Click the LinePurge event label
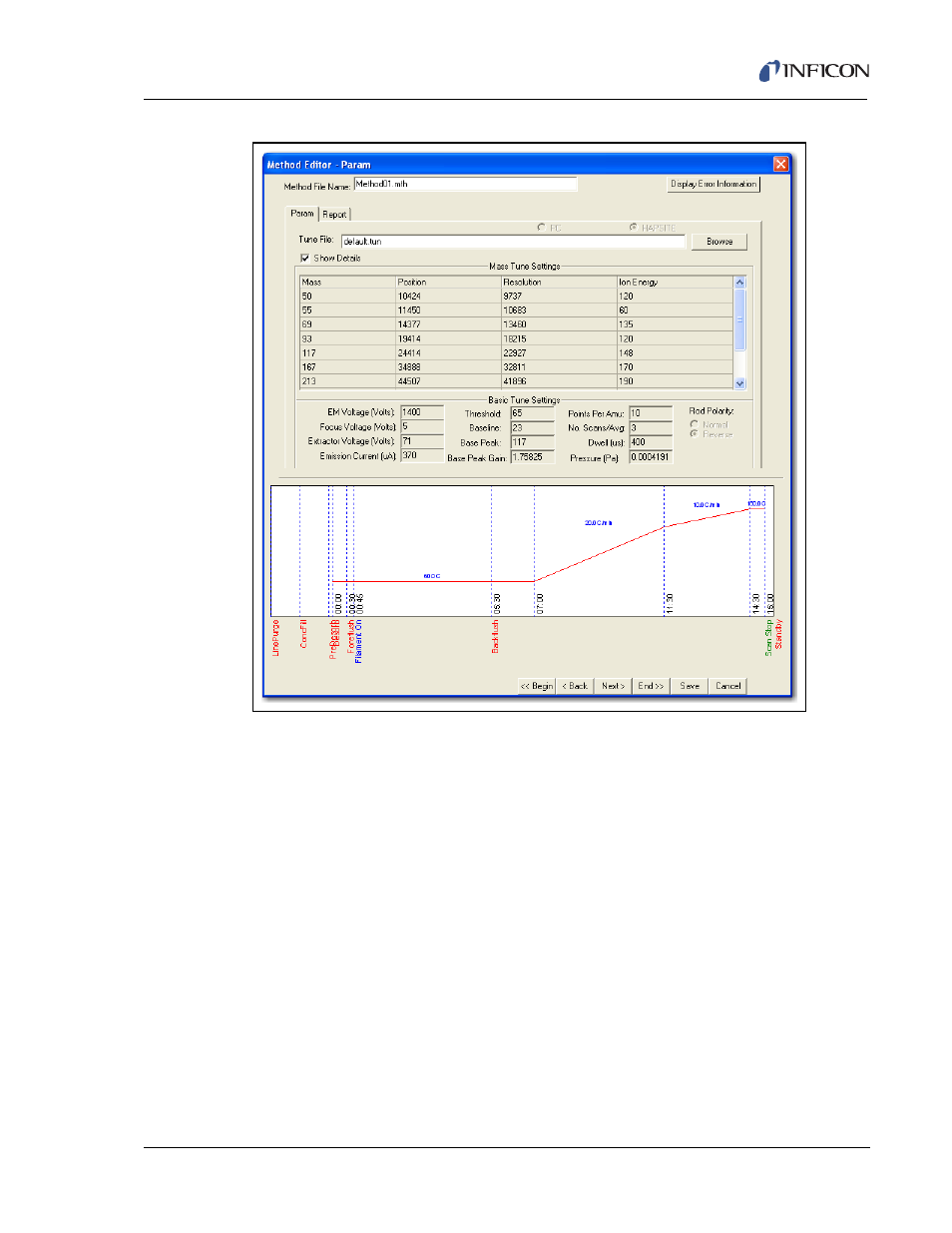 [276, 638]
